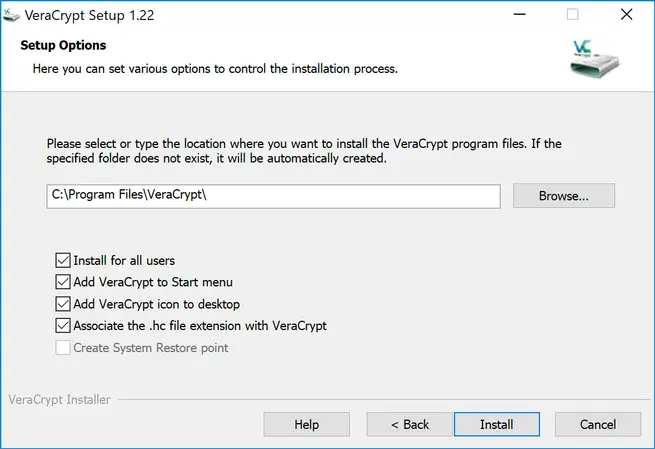Cancel the VeraCrypt setup

click(598, 424)
